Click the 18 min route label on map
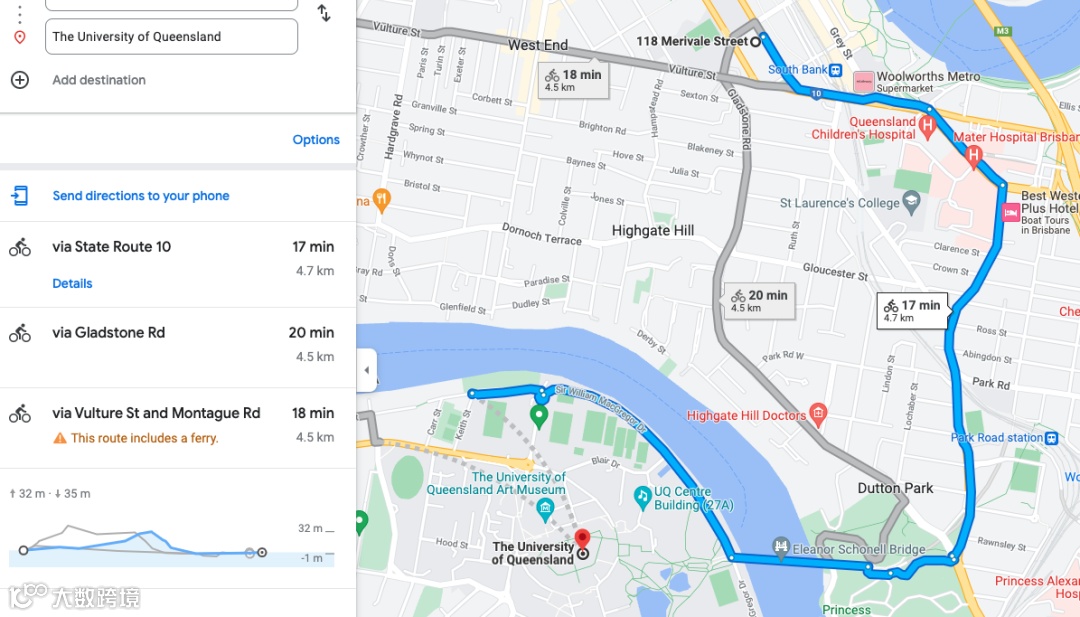Image resolution: width=1080 pixels, height=617 pixels. pos(573,81)
